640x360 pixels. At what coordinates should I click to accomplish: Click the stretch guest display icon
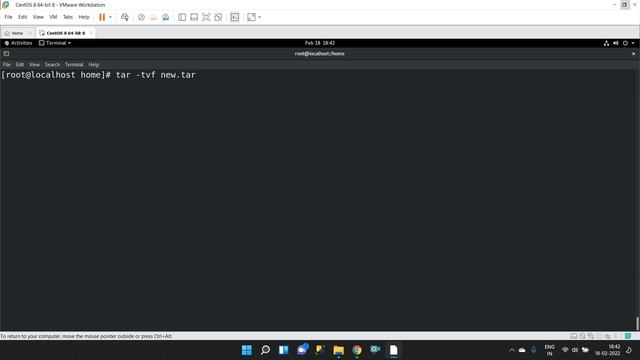pyautogui.click(x=251, y=17)
